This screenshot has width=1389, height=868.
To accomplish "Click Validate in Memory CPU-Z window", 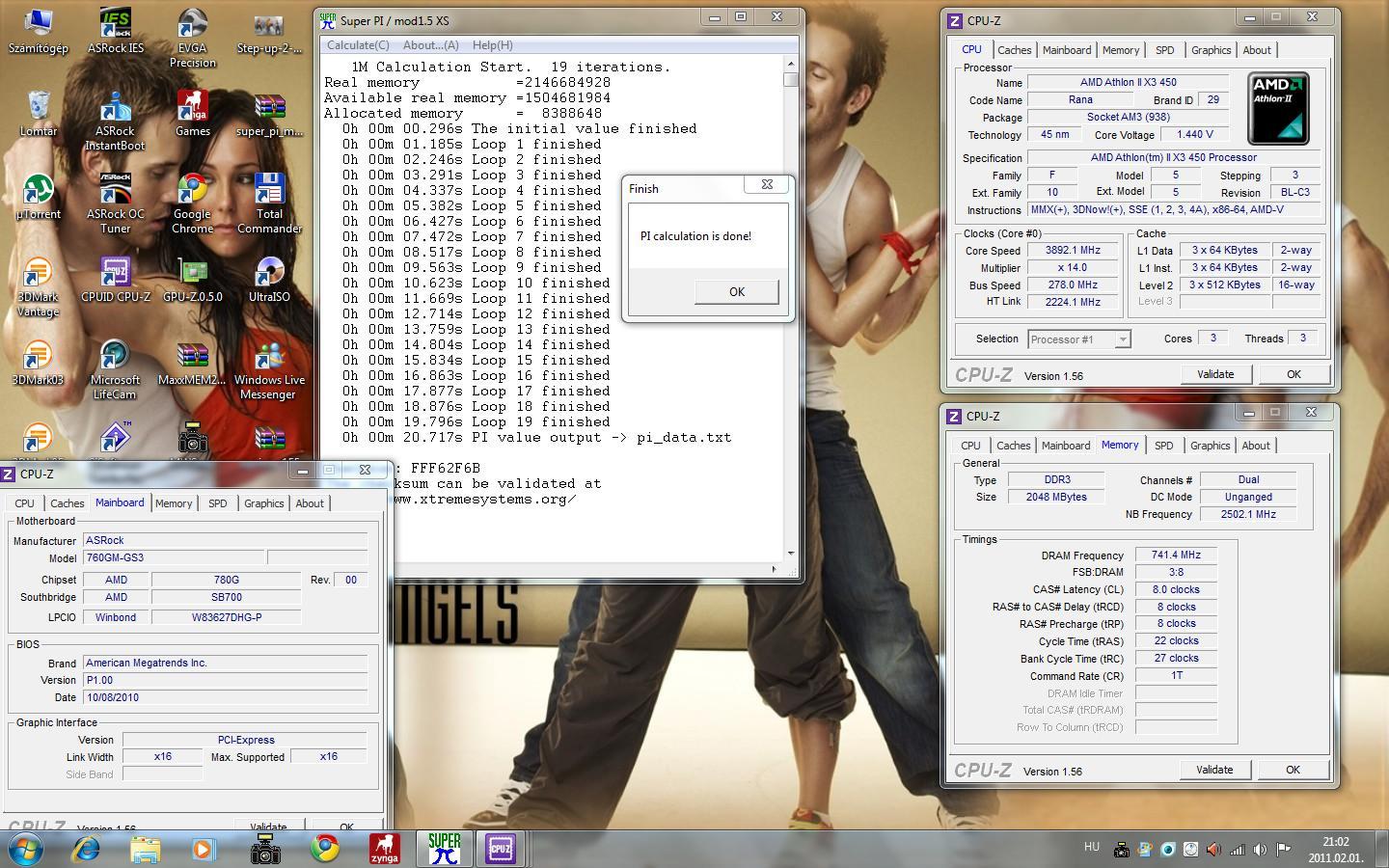I will pyautogui.click(x=1214, y=770).
